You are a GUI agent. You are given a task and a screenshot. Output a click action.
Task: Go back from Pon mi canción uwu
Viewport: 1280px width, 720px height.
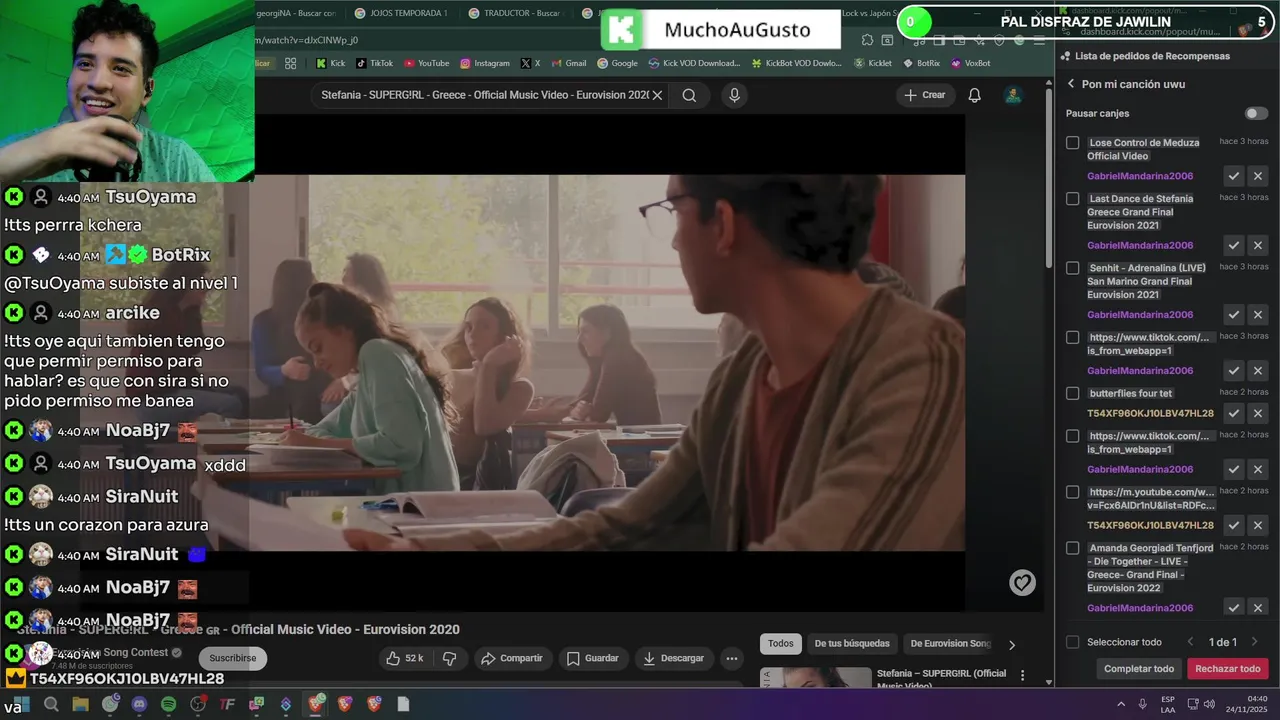[1071, 84]
